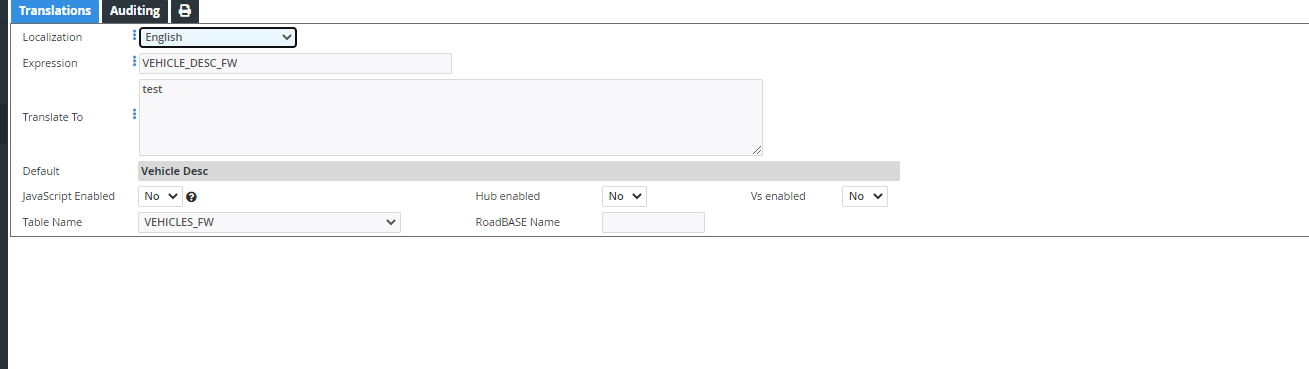Switch to the Translations tab
The width and height of the screenshot is (1309, 369).
[x=56, y=11]
